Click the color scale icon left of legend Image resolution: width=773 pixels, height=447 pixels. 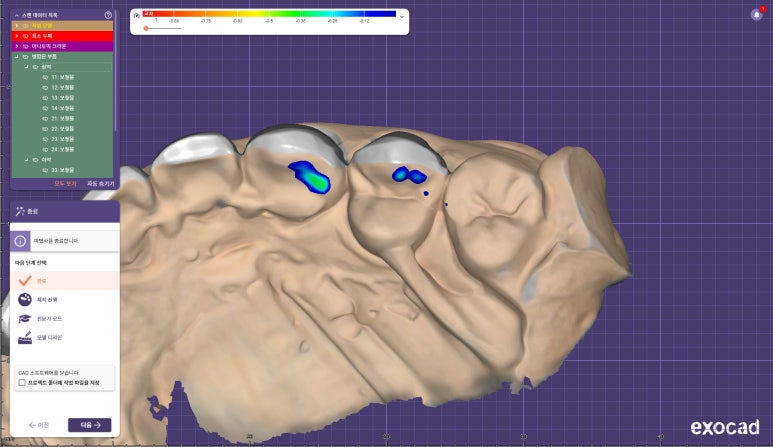pyautogui.click(x=136, y=16)
